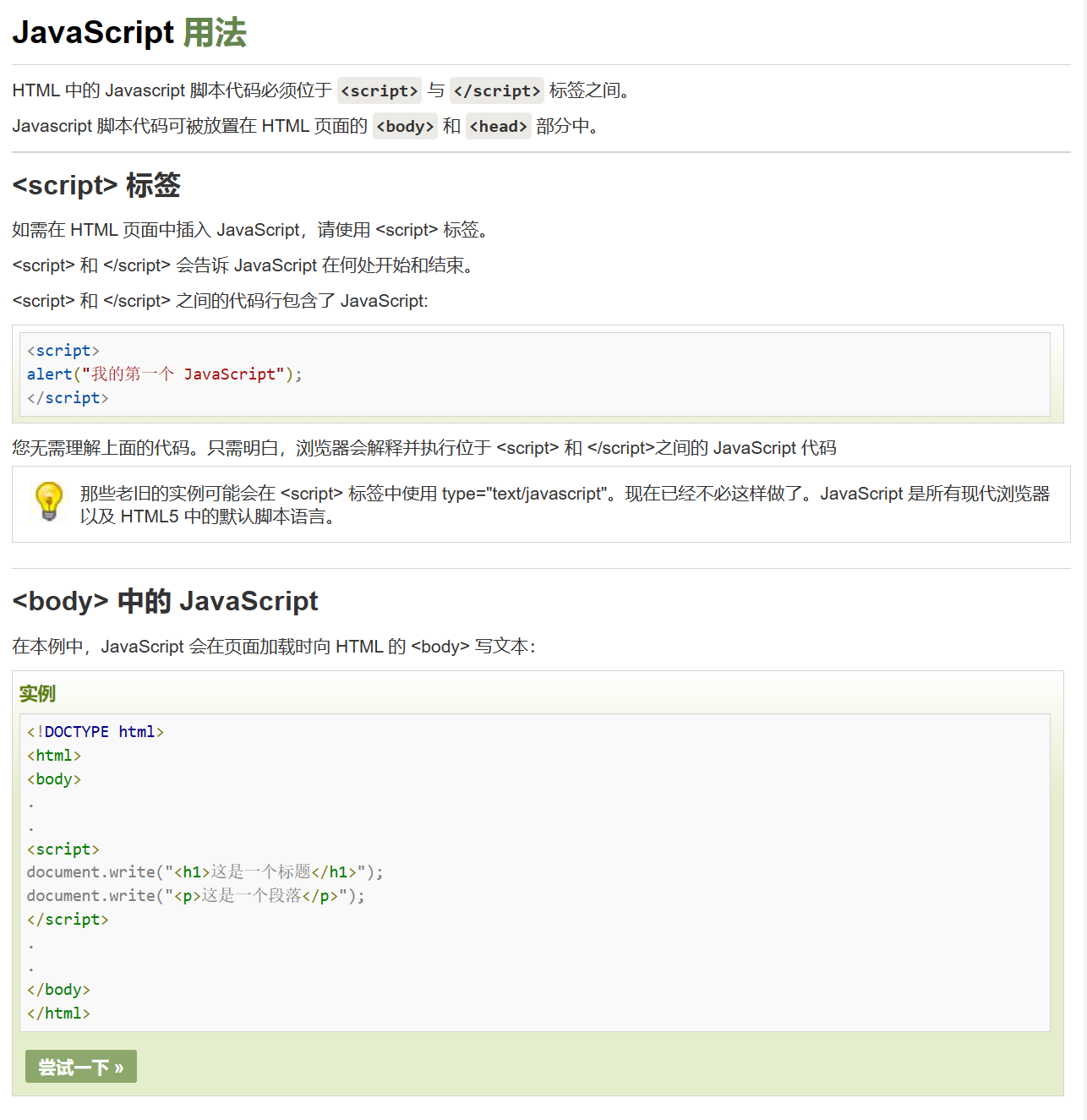Click the inline </script> code tag in the intro
Screen dimensions: 1087x1120
click(496, 90)
